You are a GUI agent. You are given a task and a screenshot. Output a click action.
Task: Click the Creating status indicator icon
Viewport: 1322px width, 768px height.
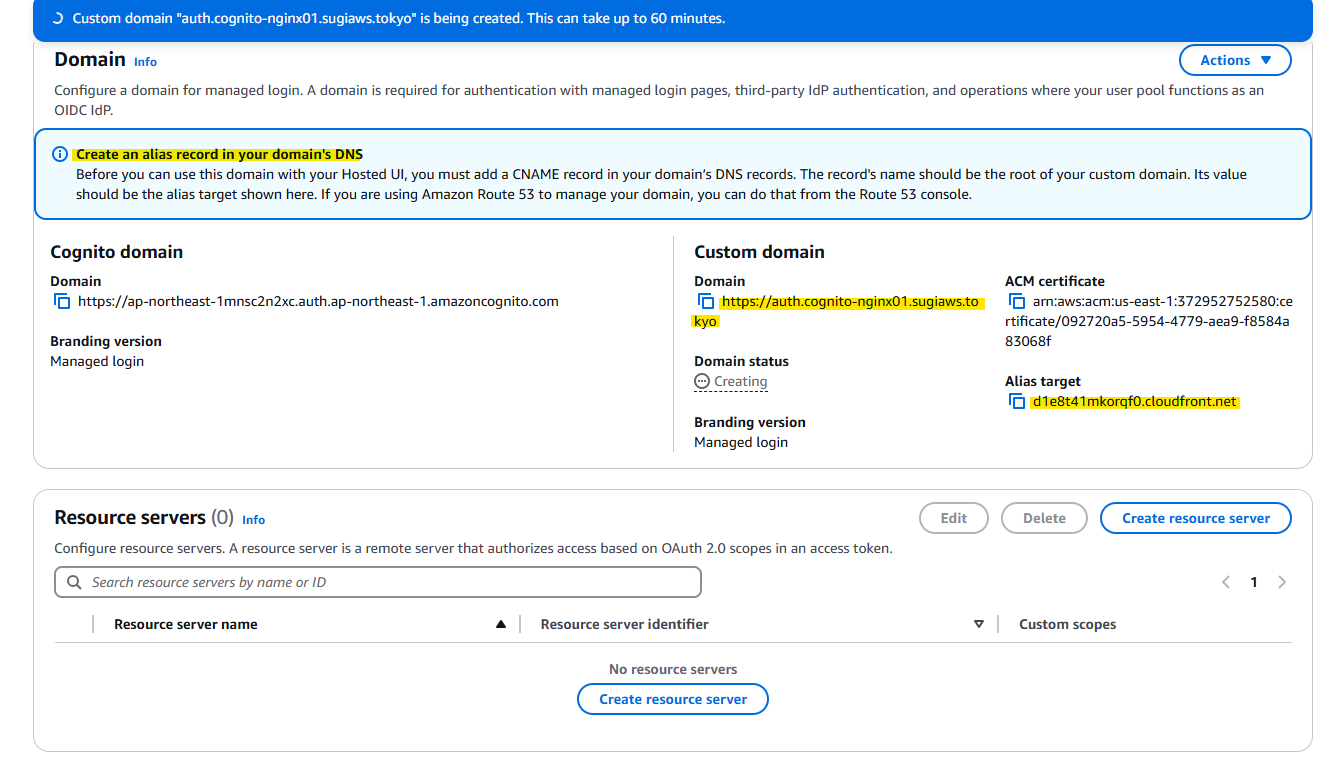click(702, 381)
